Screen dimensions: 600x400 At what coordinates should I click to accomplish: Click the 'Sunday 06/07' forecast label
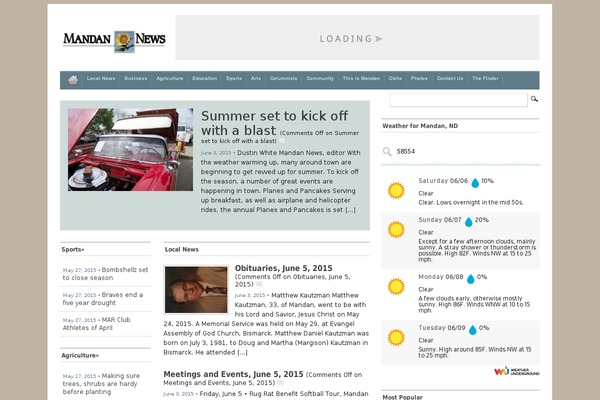click(x=440, y=220)
